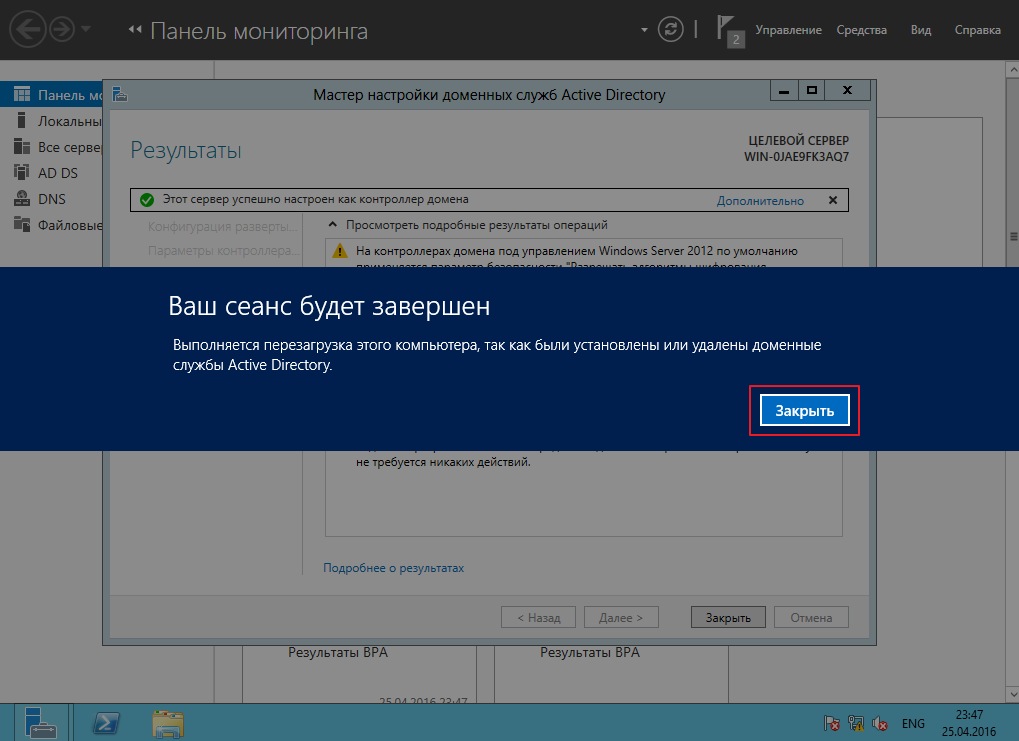
Task: Click the refresh icon in header
Action: tap(668, 30)
